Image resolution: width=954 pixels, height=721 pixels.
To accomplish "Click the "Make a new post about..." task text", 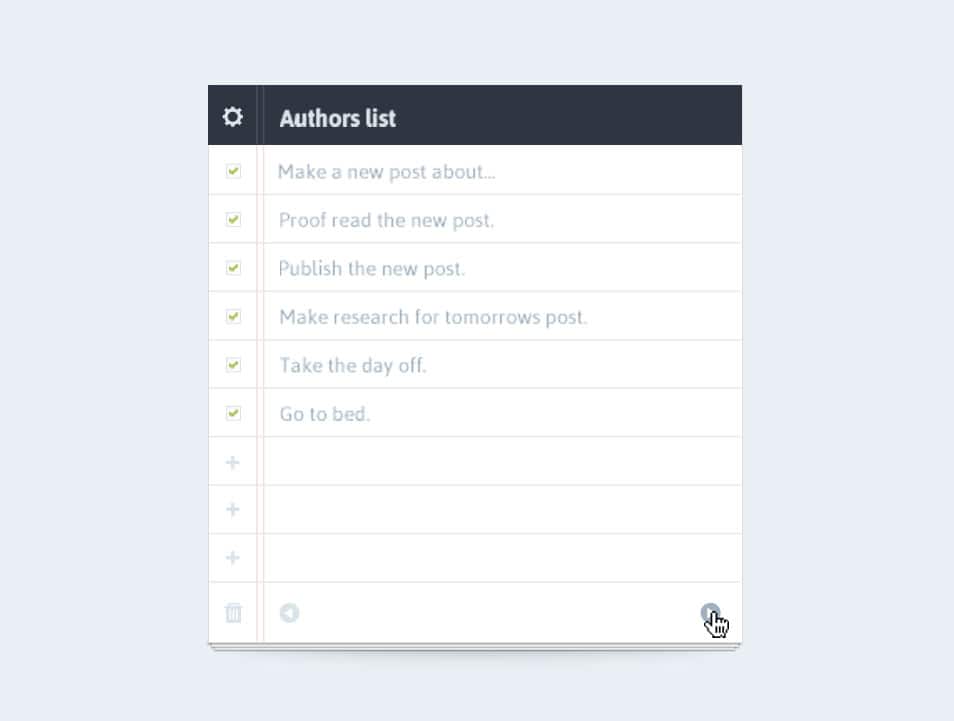I will tap(386, 171).
